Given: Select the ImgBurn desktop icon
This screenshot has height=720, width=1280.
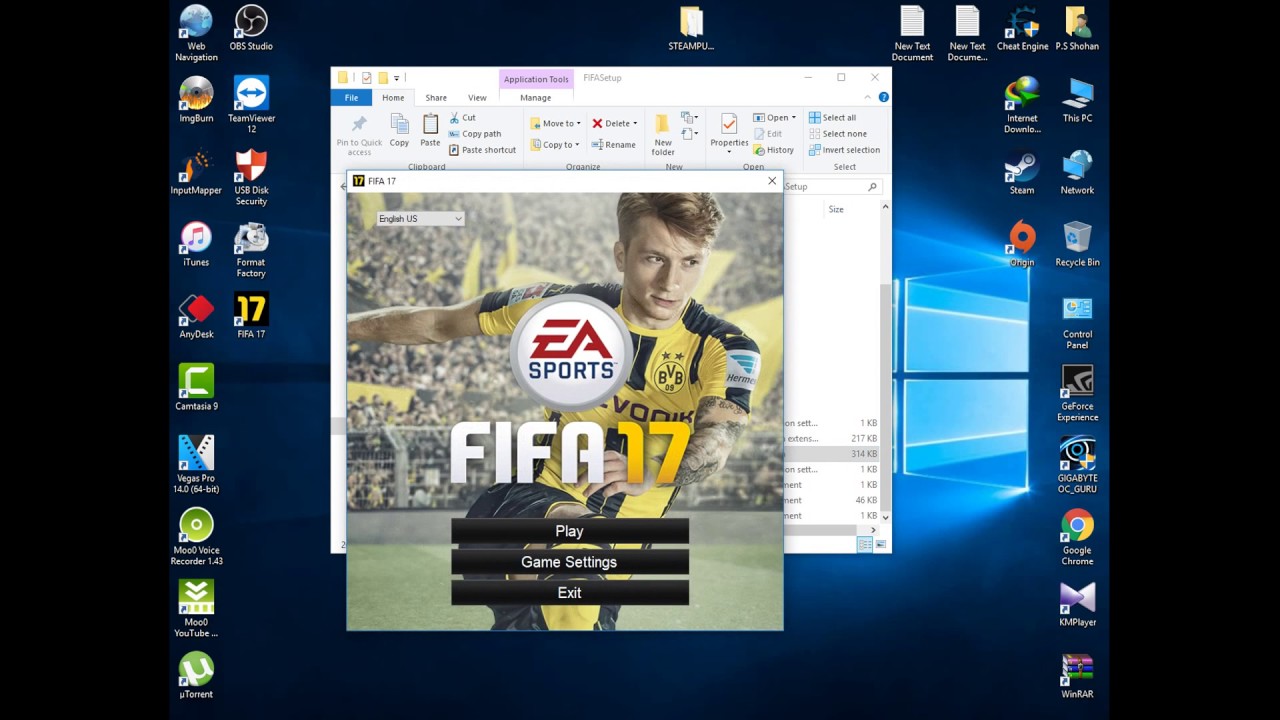Looking at the screenshot, I should coord(196,100).
